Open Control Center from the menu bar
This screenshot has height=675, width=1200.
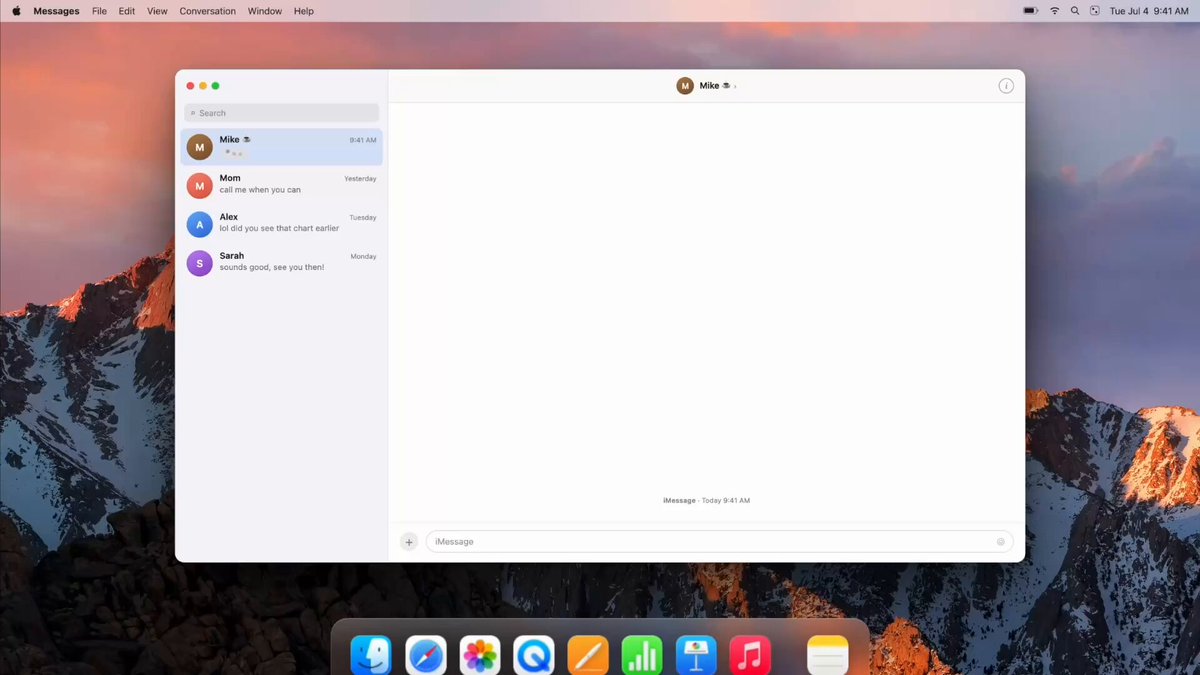point(1095,11)
